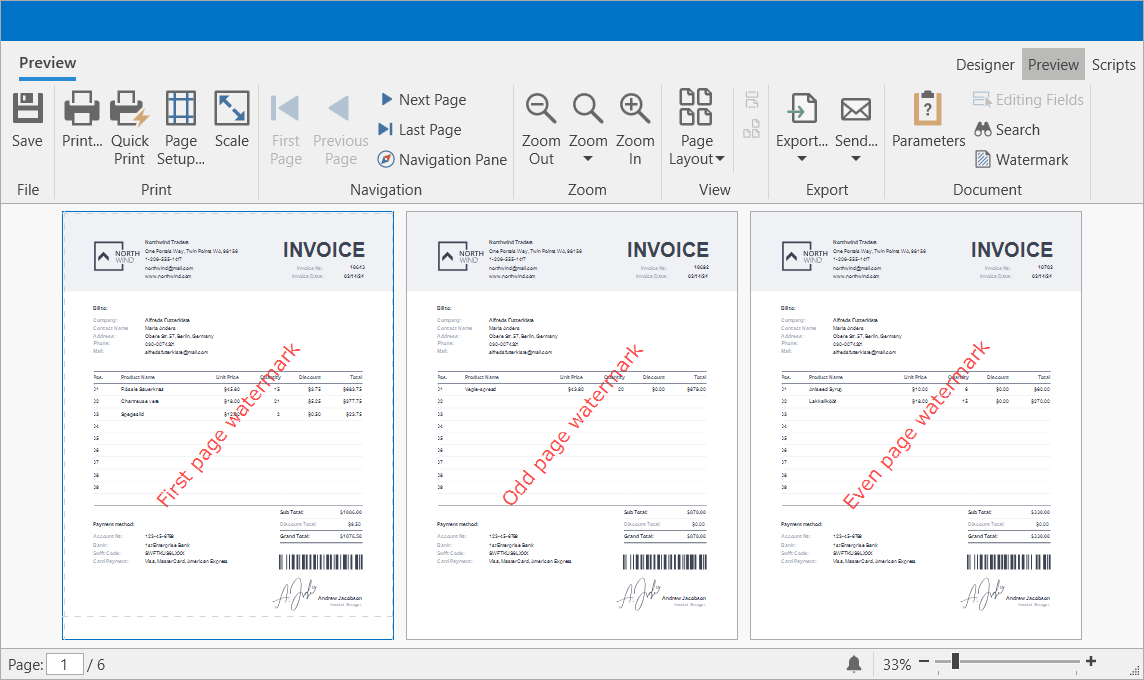Click the top small view layout icon
This screenshot has height=680, width=1144.
751,99
